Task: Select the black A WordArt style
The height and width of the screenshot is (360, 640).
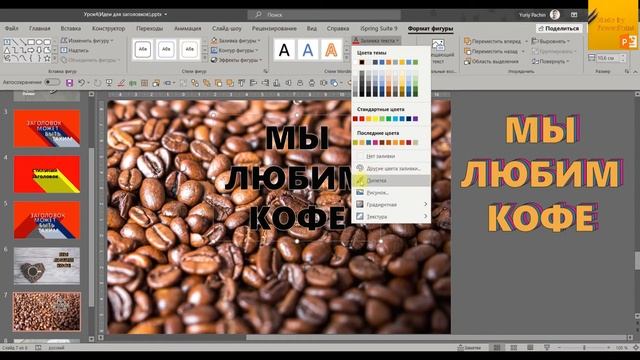Action: pos(284,50)
